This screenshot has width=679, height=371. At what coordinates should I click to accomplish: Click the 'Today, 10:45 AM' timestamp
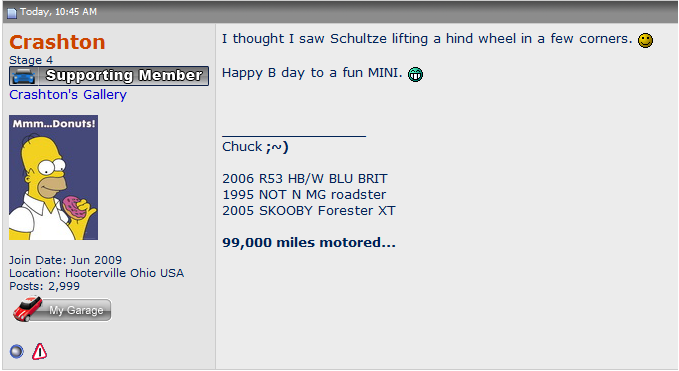[58, 12]
